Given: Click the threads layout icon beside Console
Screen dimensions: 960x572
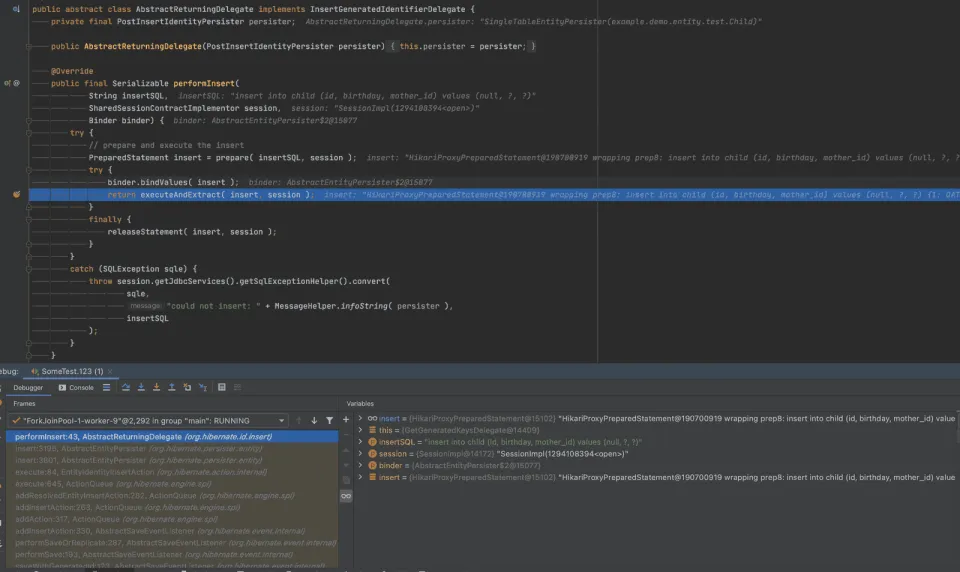Looking at the screenshot, I should click(107, 387).
